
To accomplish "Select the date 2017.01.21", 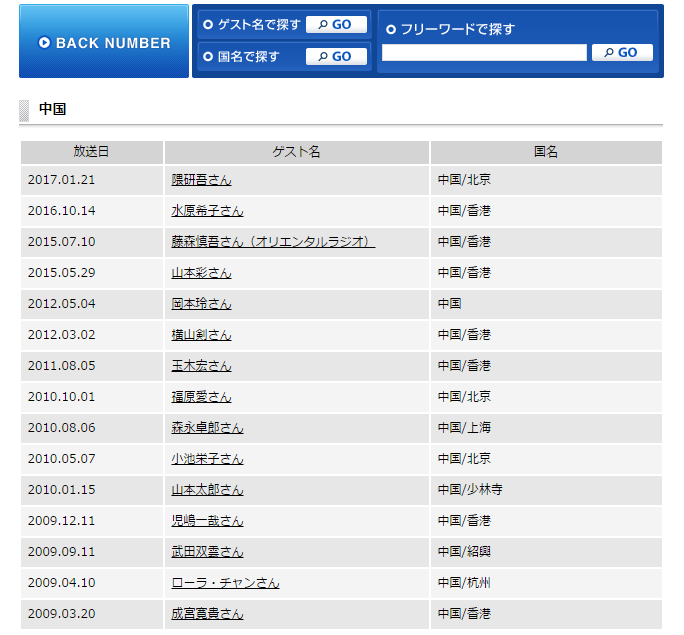I will tap(62, 180).
